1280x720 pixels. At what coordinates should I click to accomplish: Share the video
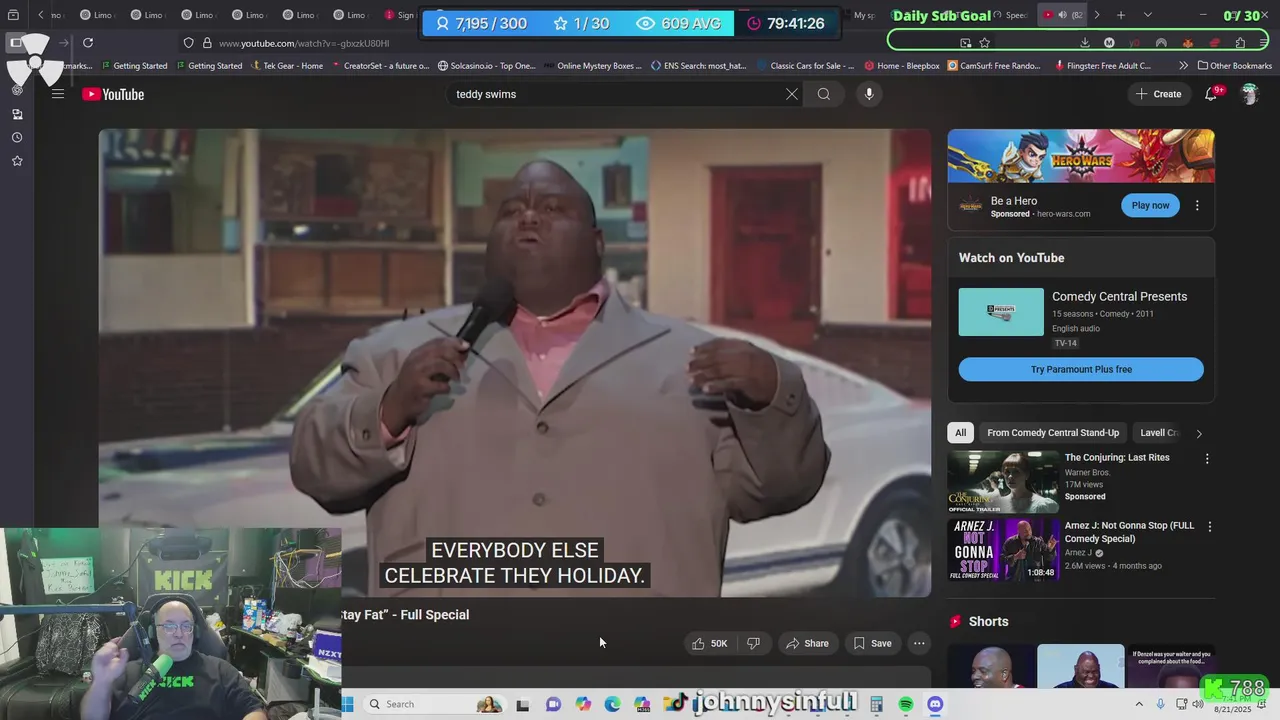[807, 643]
